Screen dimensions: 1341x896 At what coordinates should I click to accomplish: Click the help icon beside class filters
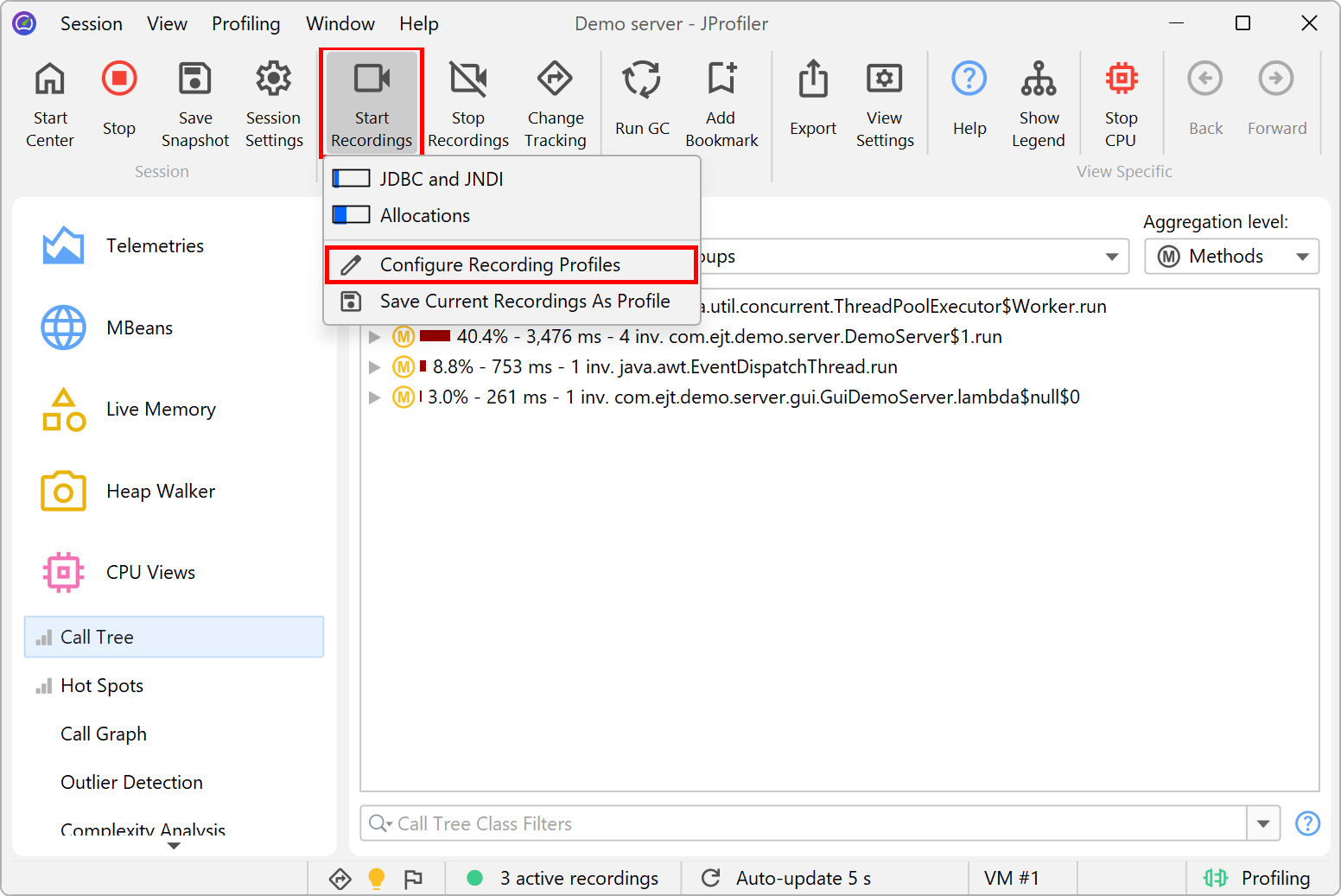click(1308, 823)
